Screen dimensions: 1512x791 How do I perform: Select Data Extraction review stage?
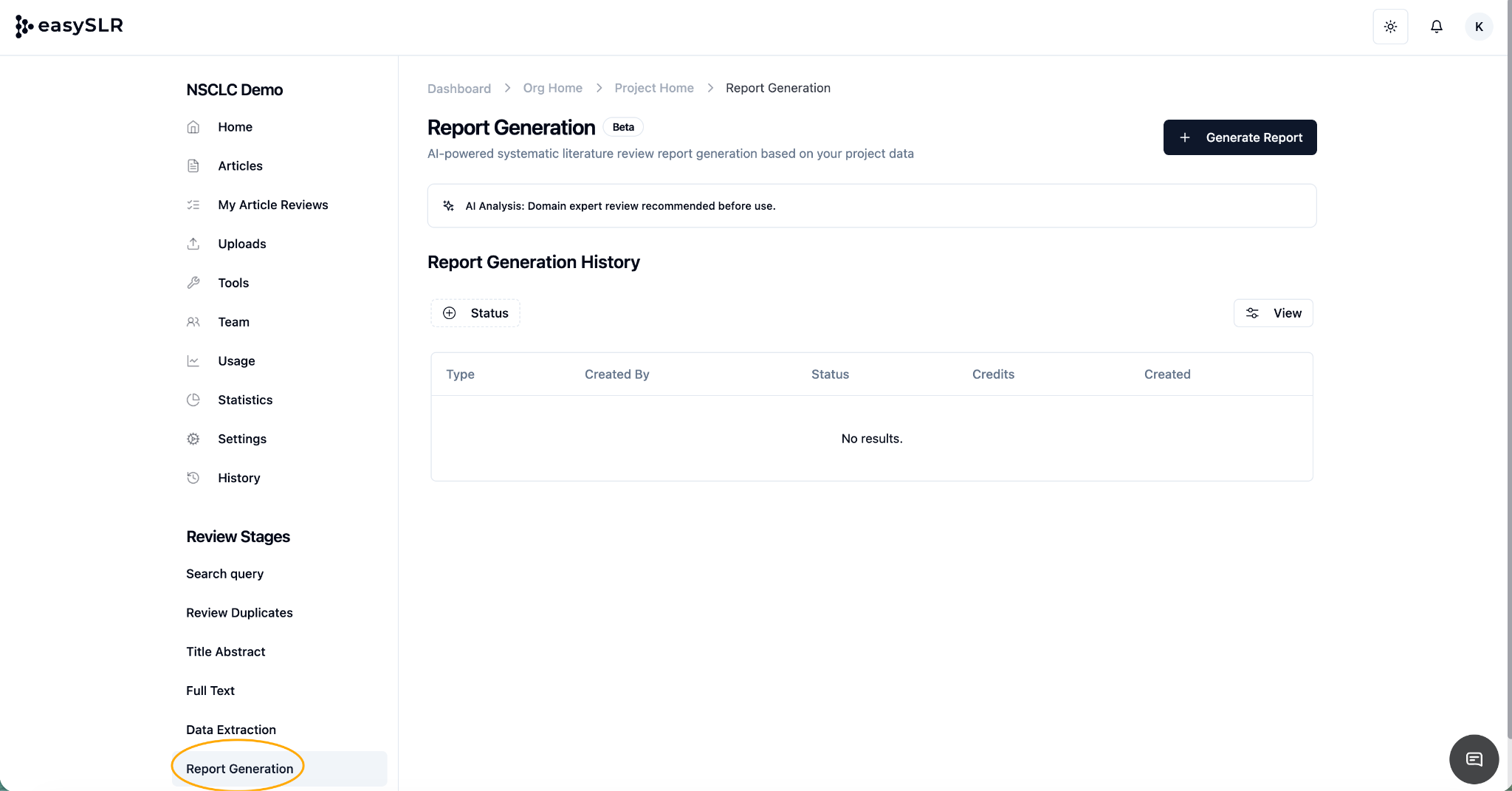(x=231, y=730)
